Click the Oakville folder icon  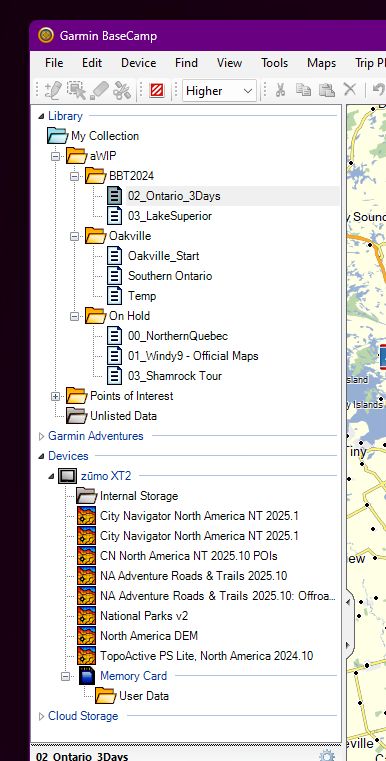(96, 236)
